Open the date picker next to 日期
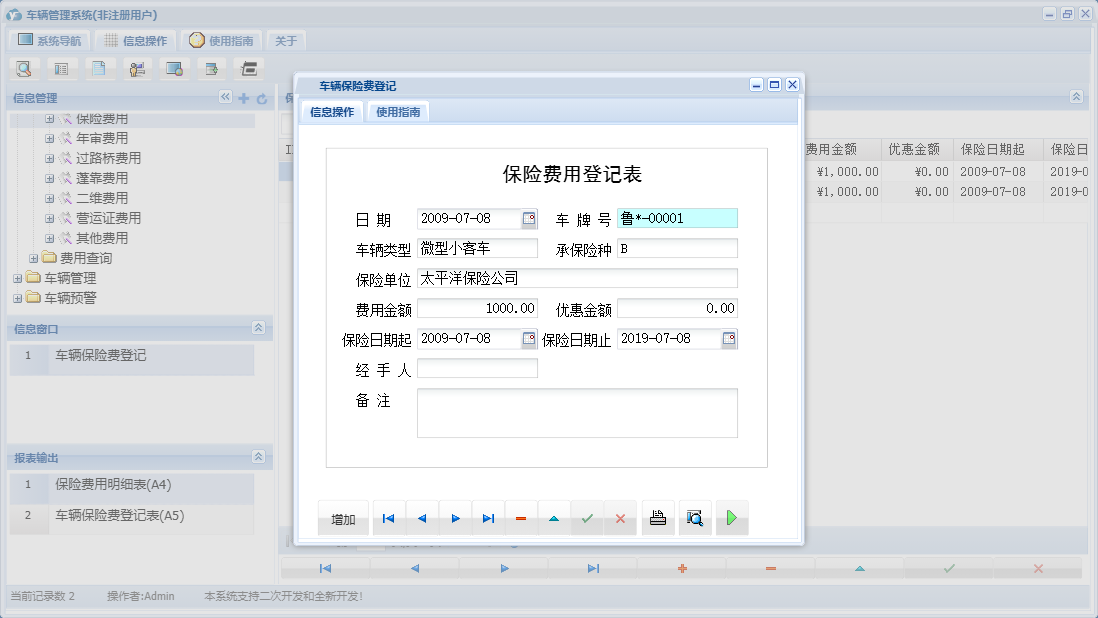1098x618 pixels. [530, 217]
